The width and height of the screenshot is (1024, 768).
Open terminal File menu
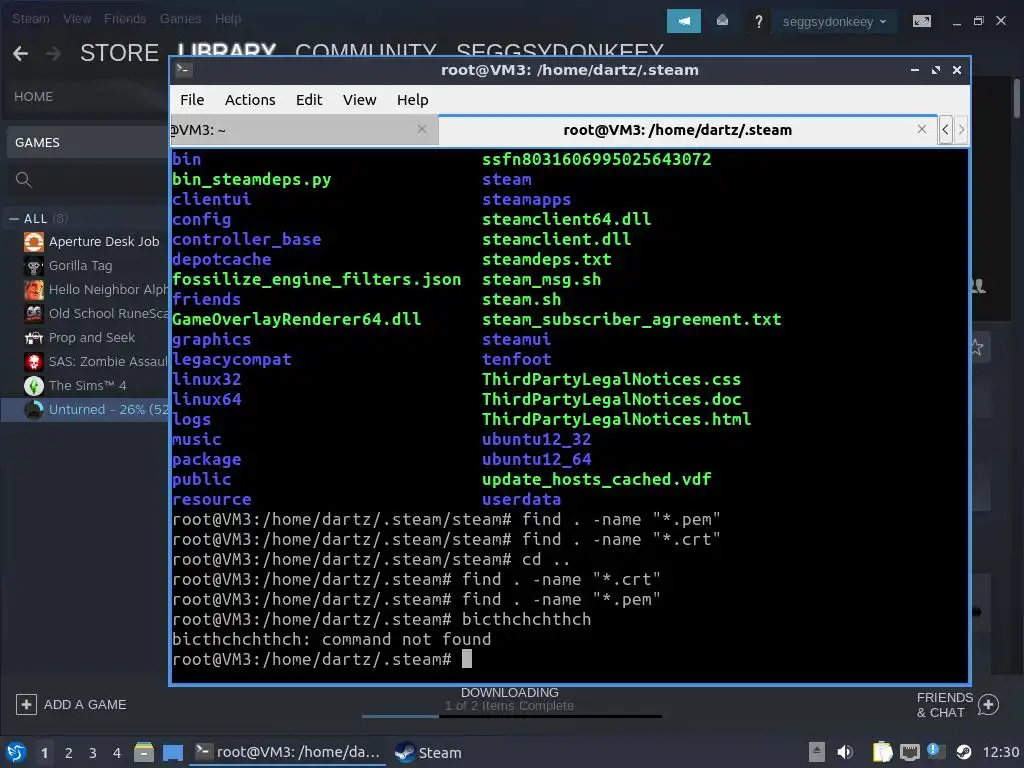(x=192, y=100)
